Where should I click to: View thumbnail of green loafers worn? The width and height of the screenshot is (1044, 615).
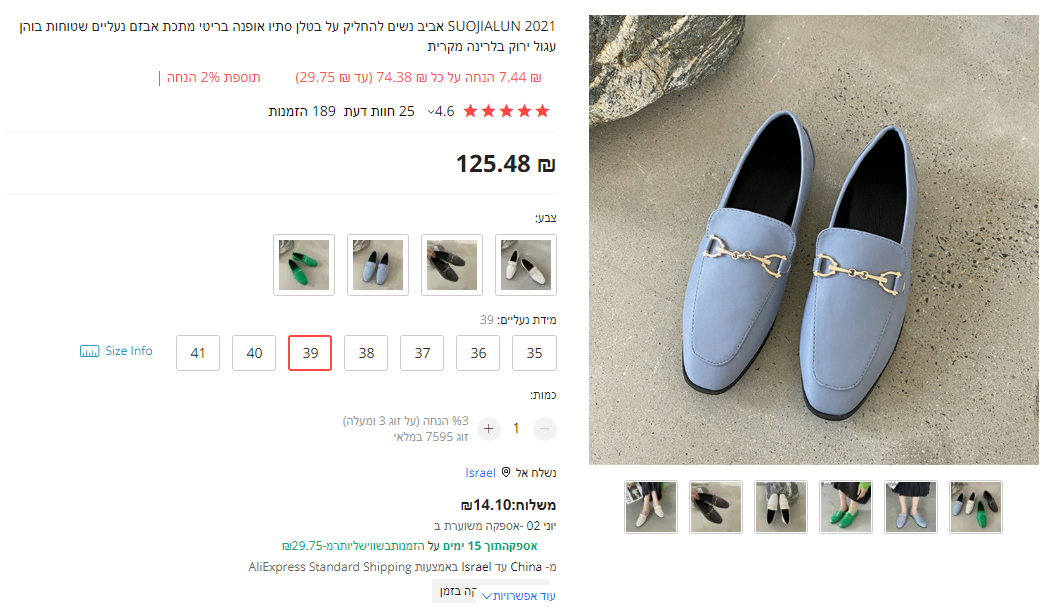[846, 507]
